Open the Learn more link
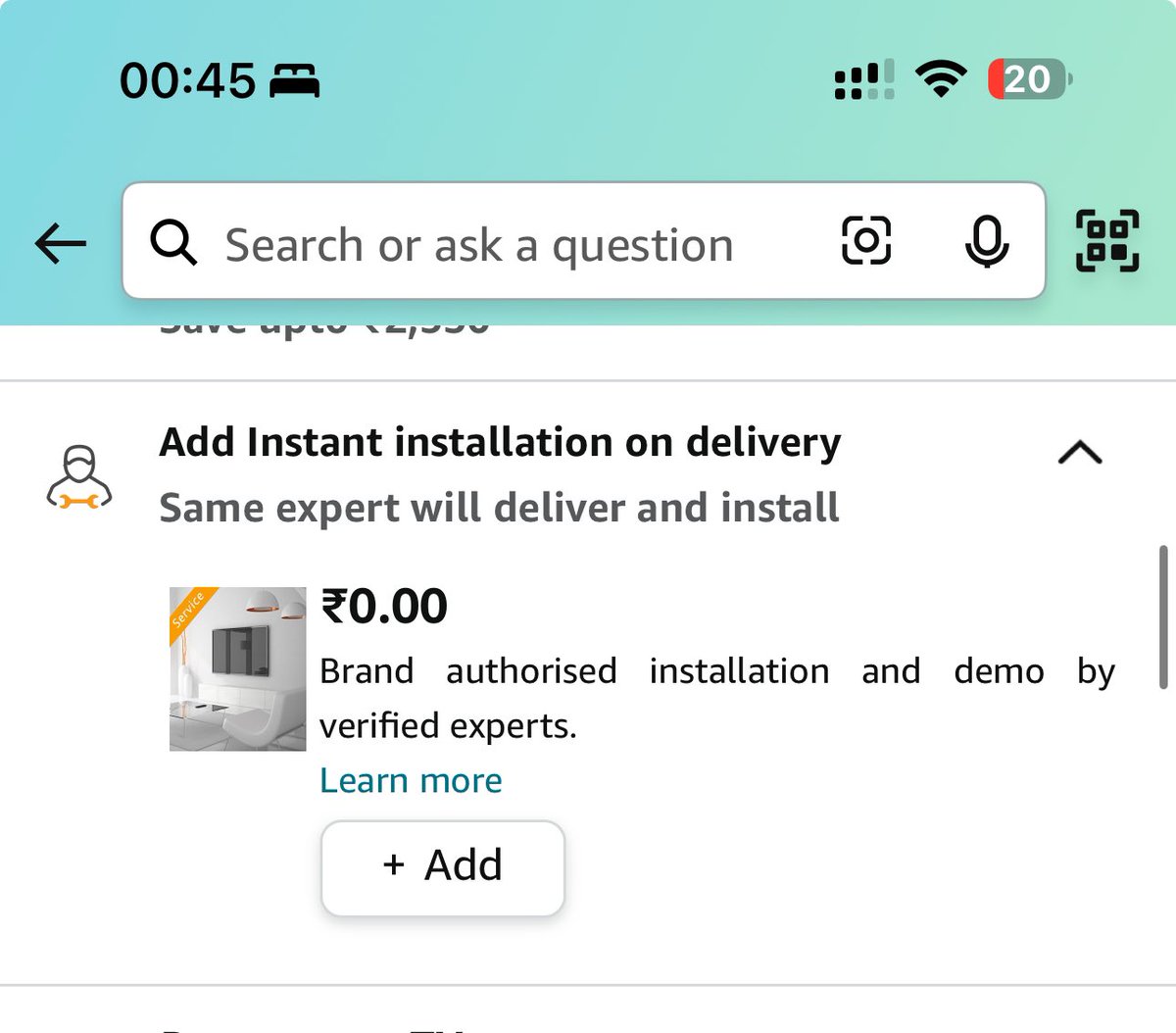The height and width of the screenshot is (1033, 1176). coord(411,780)
